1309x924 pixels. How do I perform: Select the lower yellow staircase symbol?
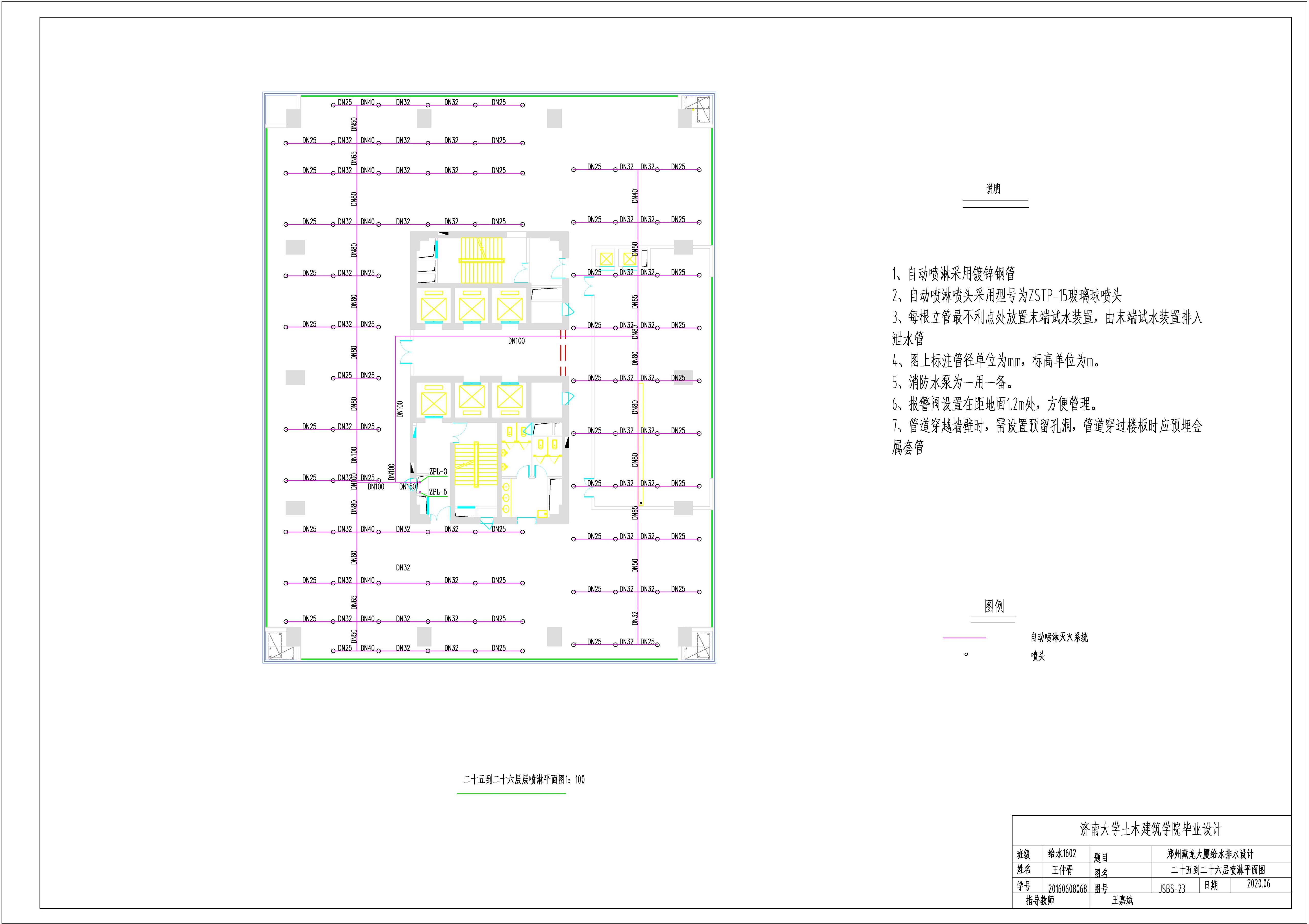tap(476, 464)
